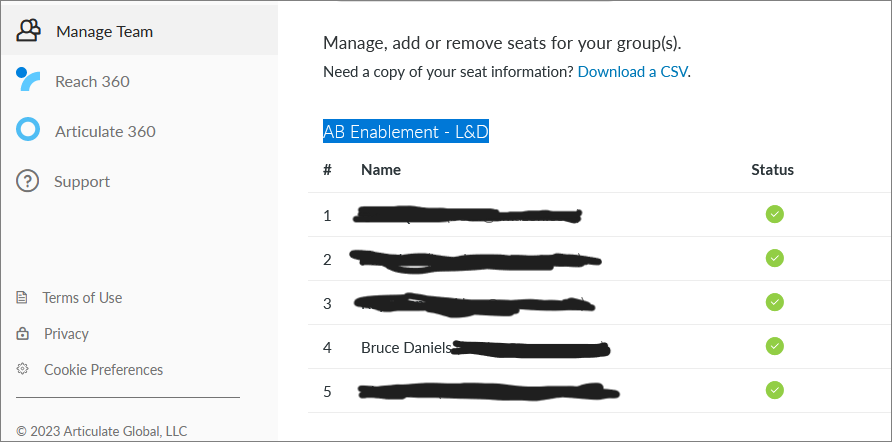Open the Manage Team menu label
This screenshot has height=442, width=892.
tap(105, 32)
